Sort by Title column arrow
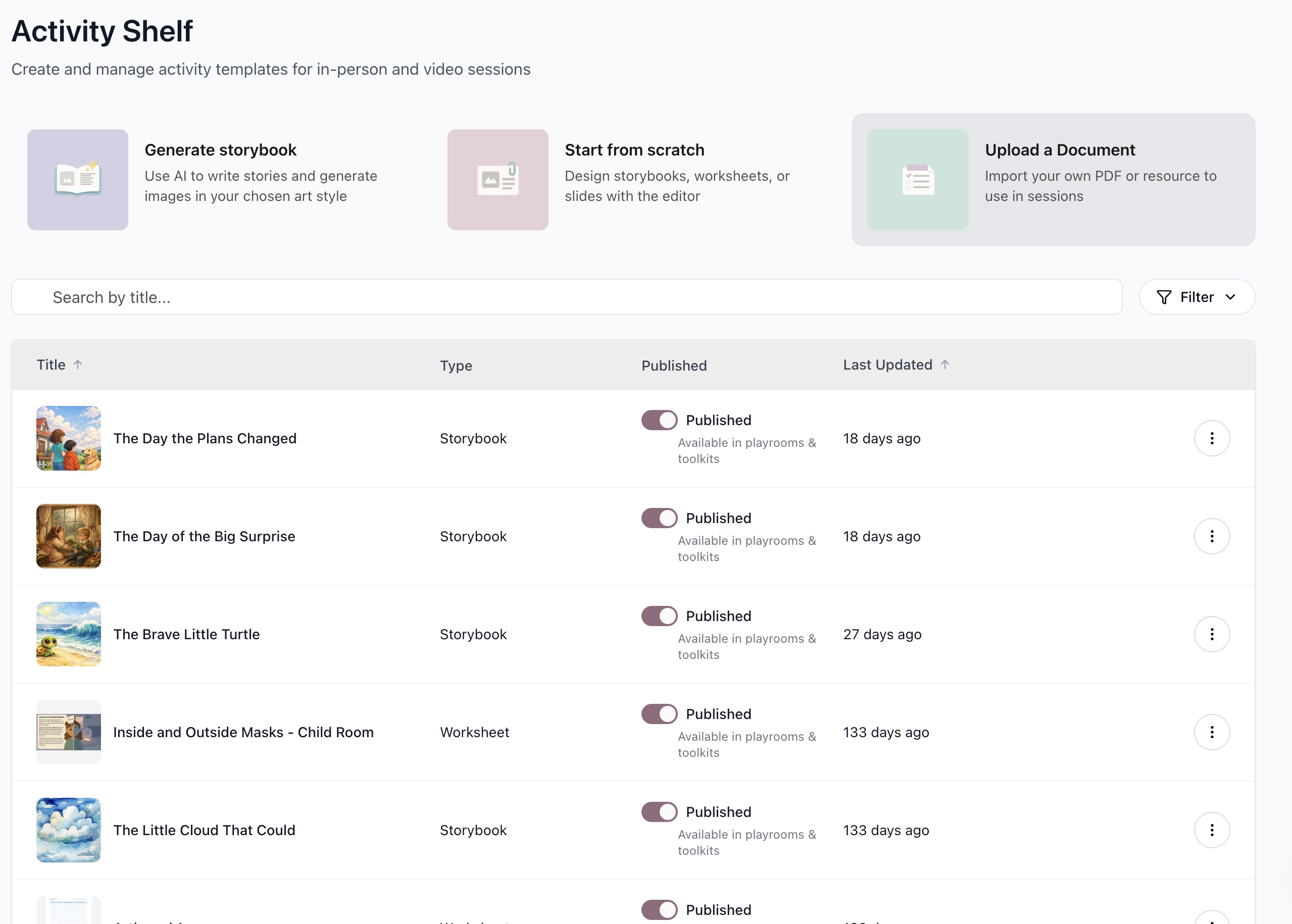This screenshot has height=924, width=1292. click(78, 364)
